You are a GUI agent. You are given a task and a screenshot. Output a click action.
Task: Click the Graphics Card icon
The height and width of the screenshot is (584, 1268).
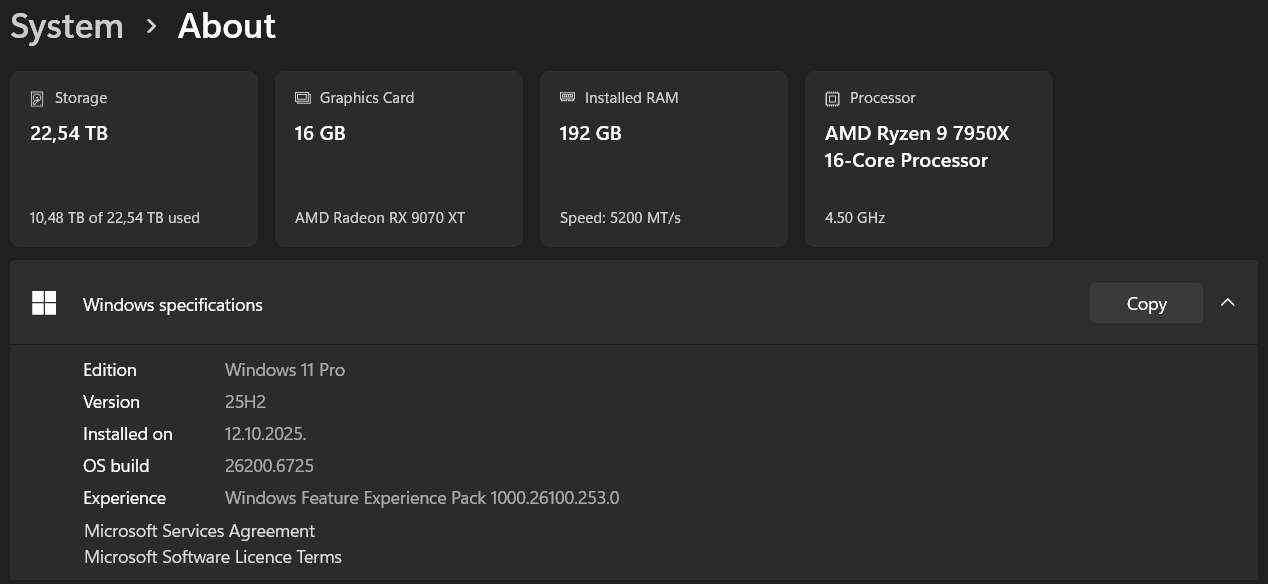tap(302, 98)
